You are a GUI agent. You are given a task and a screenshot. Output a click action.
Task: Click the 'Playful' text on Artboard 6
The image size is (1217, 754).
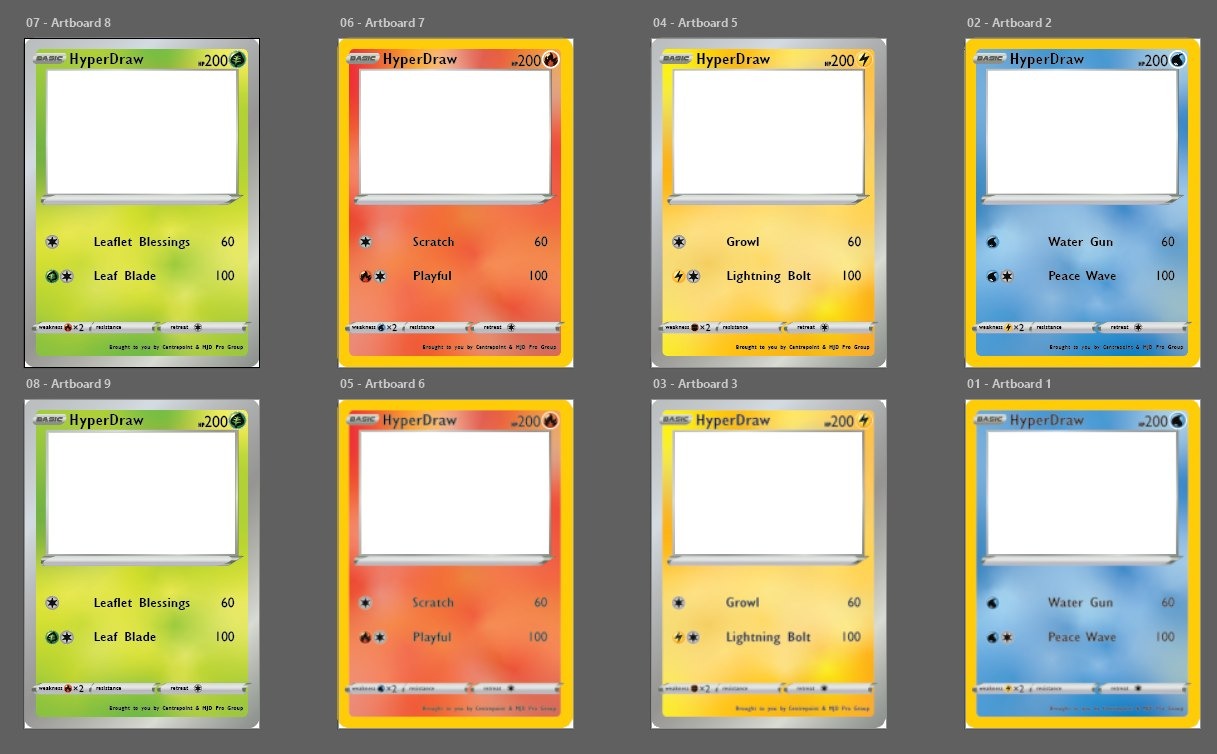click(x=432, y=637)
